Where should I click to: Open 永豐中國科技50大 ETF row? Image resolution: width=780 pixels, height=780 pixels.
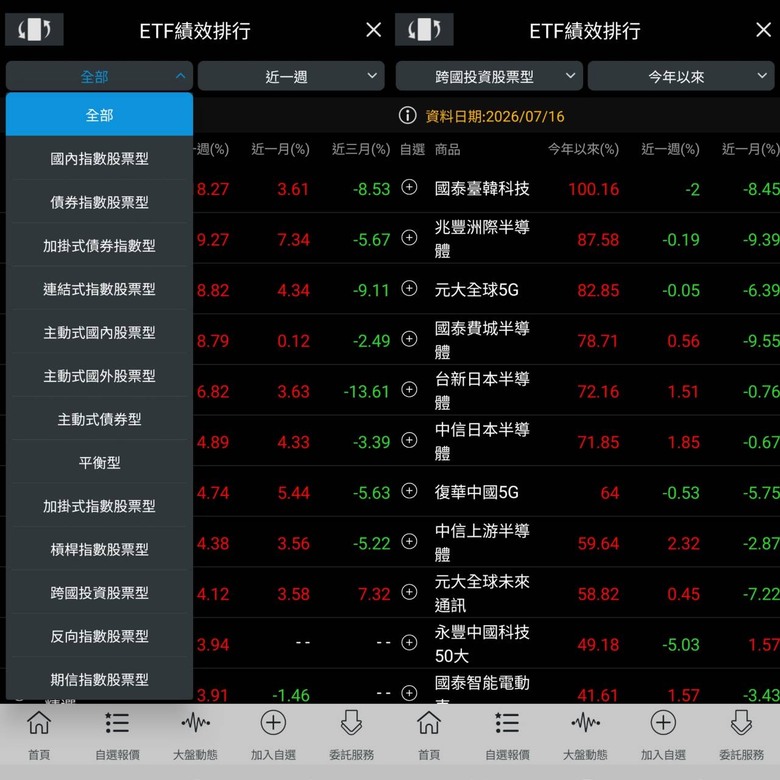point(587,643)
